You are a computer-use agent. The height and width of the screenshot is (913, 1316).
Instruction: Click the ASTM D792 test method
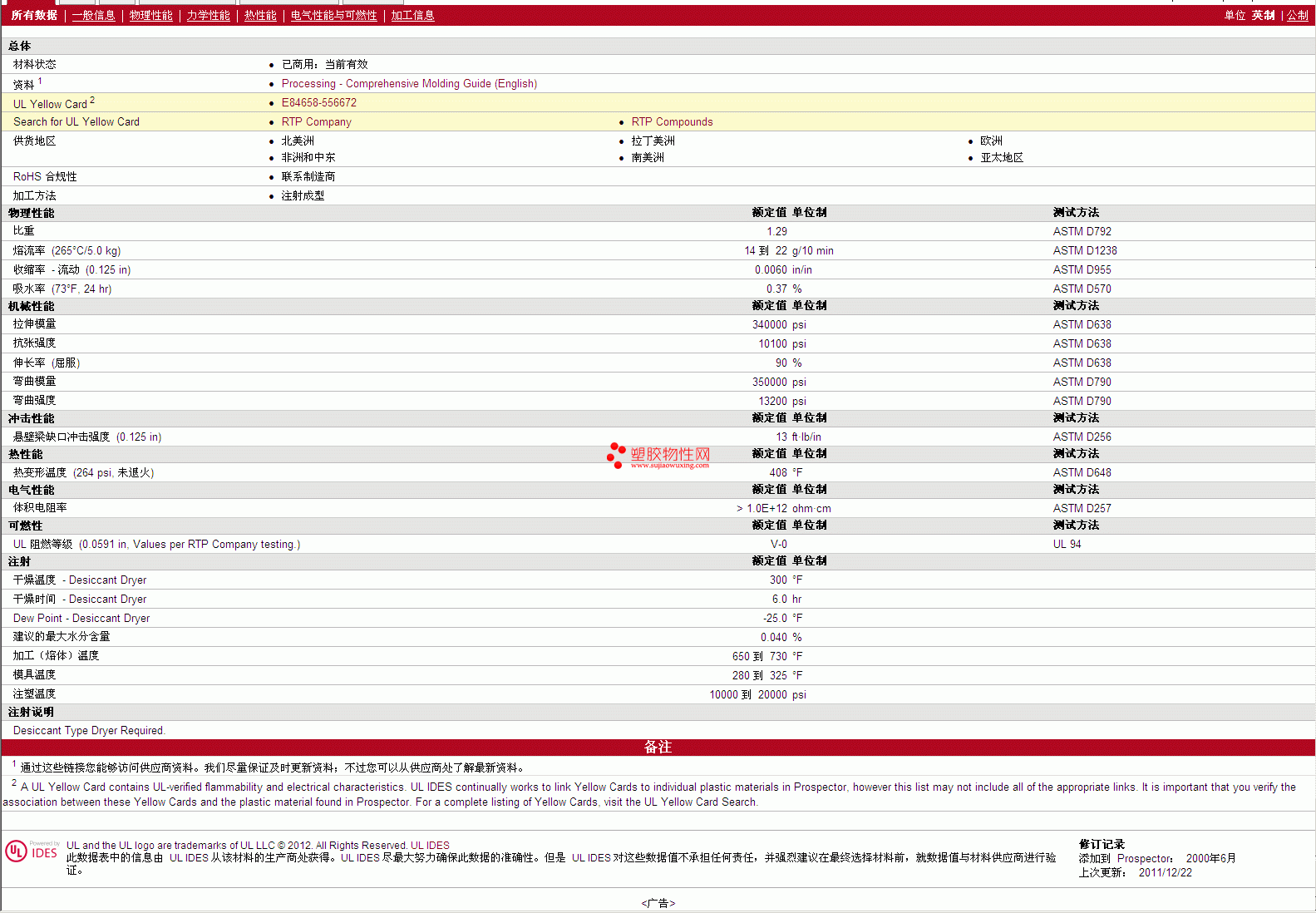pos(1082,231)
